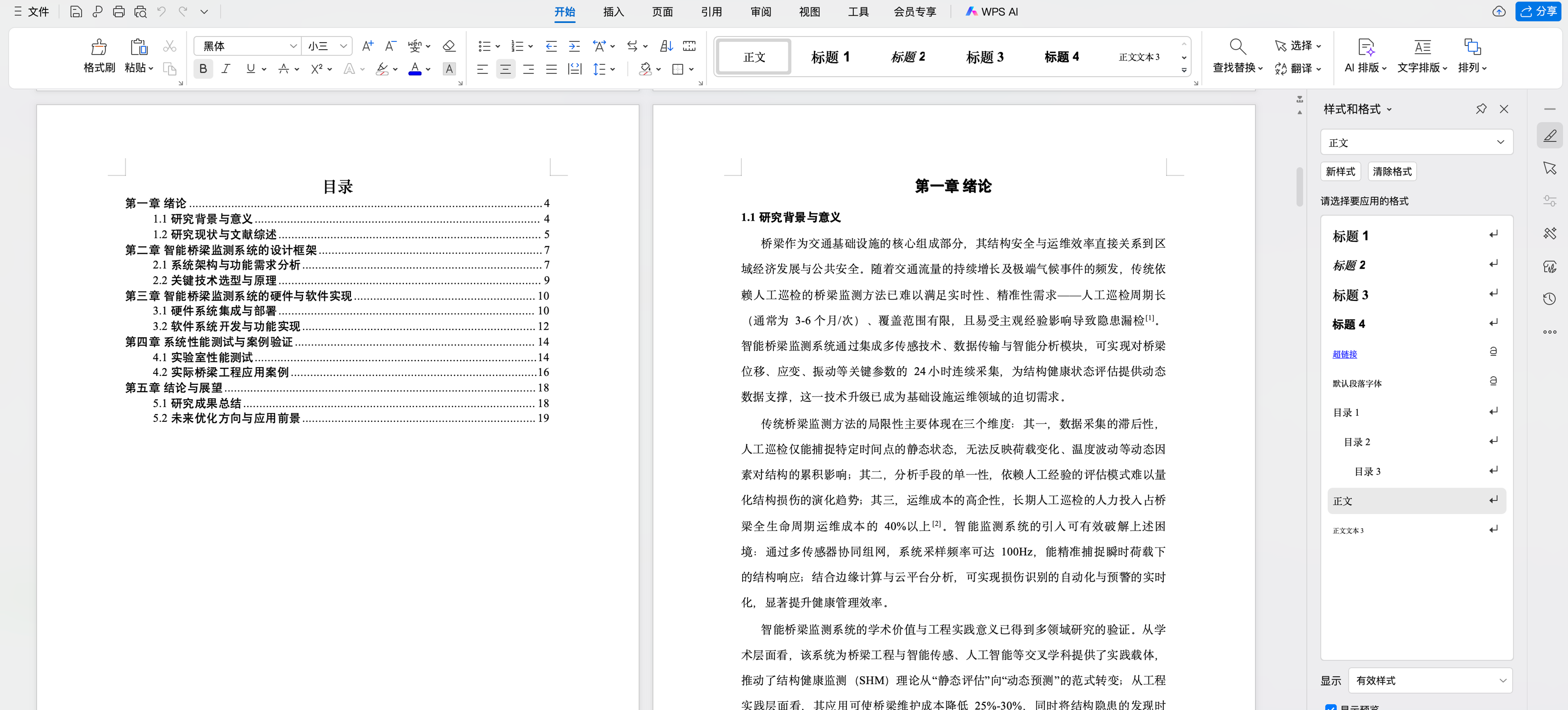This screenshot has width=1568, height=710.
Task: Click the Format Painter icon
Action: [99, 47]
